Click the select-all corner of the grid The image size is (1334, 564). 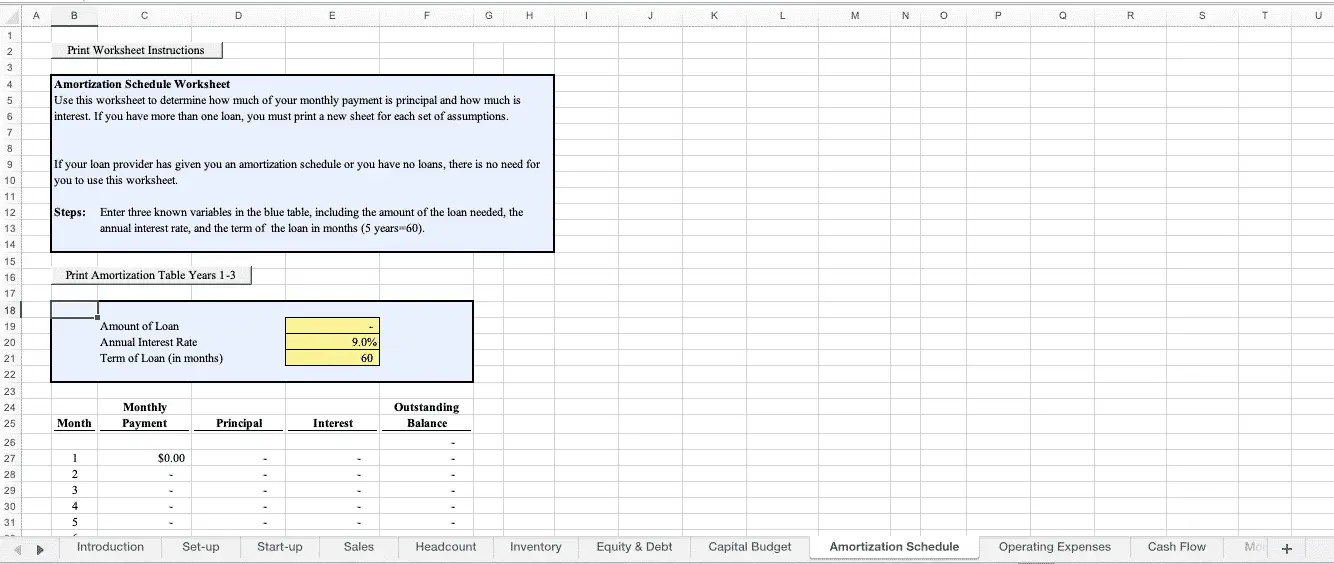pyautogui.click(x=10, y=15)
